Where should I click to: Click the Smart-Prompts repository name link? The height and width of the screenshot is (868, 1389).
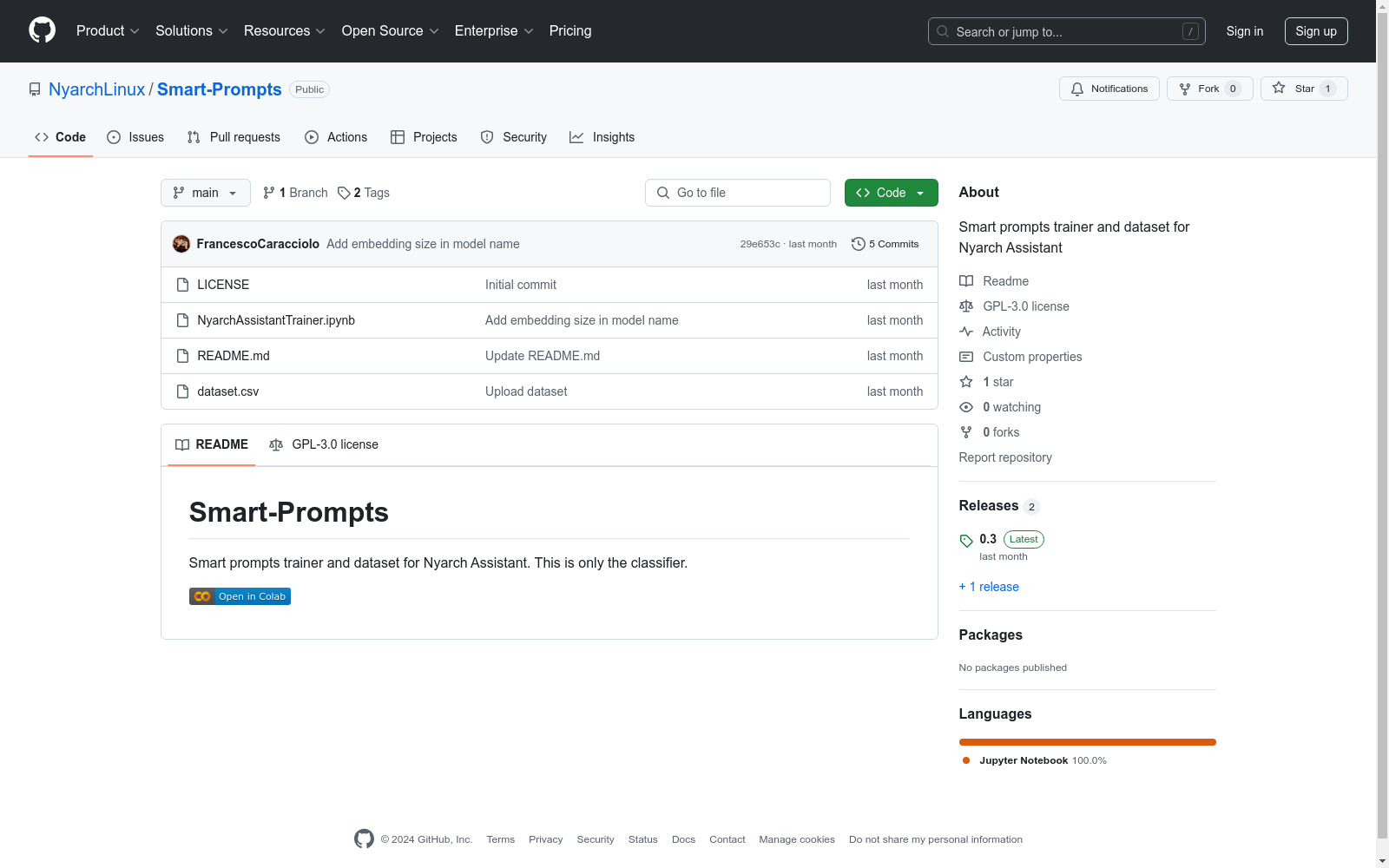pyautogui.click(x=220, y=89)
